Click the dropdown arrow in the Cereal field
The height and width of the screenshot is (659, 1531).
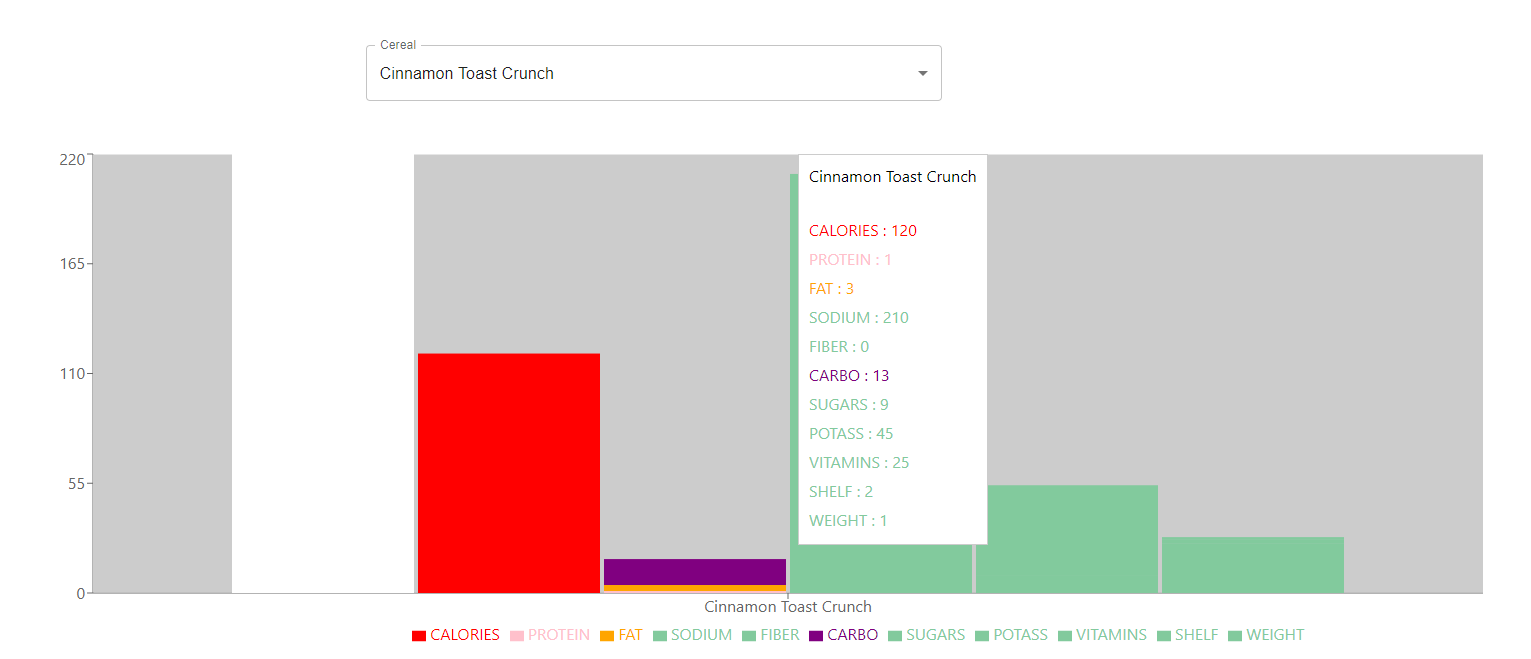[922, 73]
